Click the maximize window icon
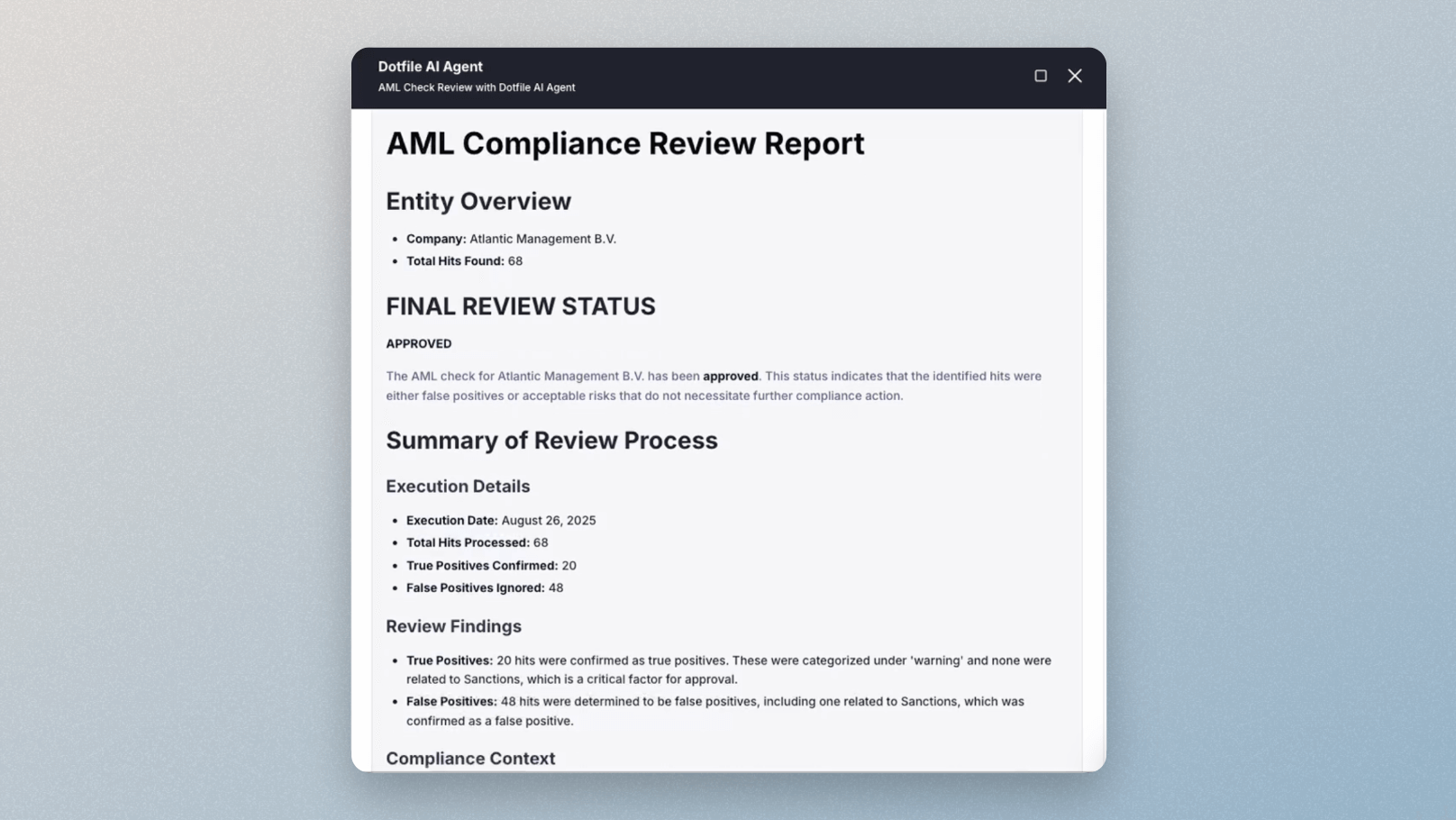The width and height of the screenshot is (1456, 820). tap(1040, 76)
